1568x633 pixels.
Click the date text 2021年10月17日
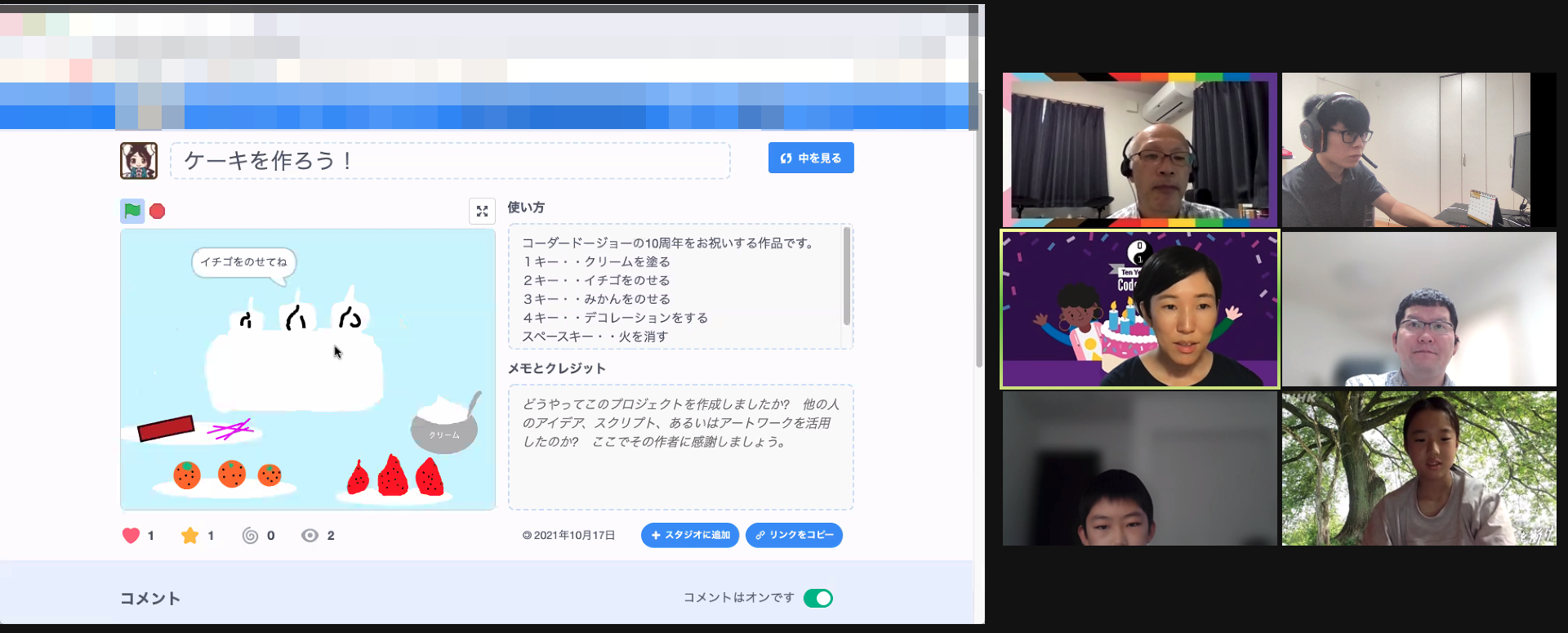(574, 535)
